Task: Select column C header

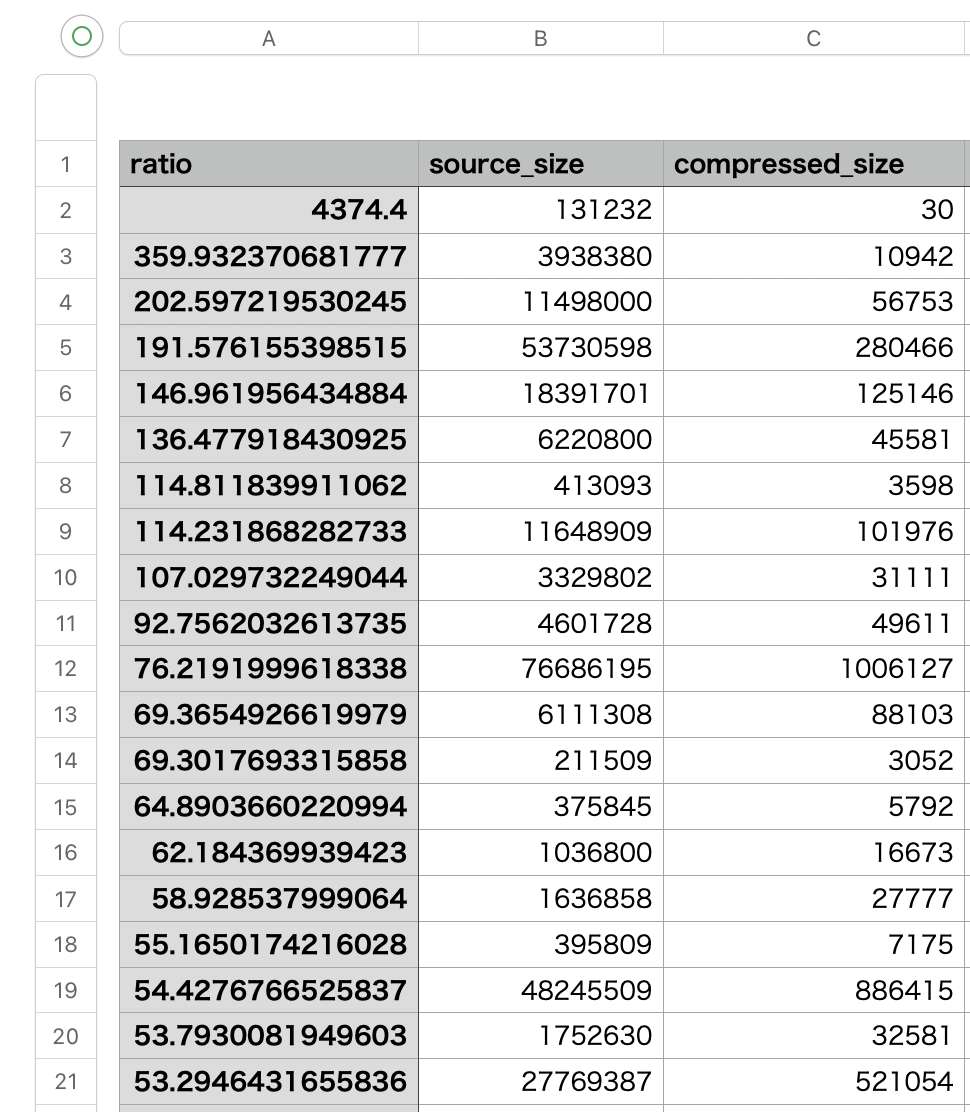Action: (x=814, y=38)
